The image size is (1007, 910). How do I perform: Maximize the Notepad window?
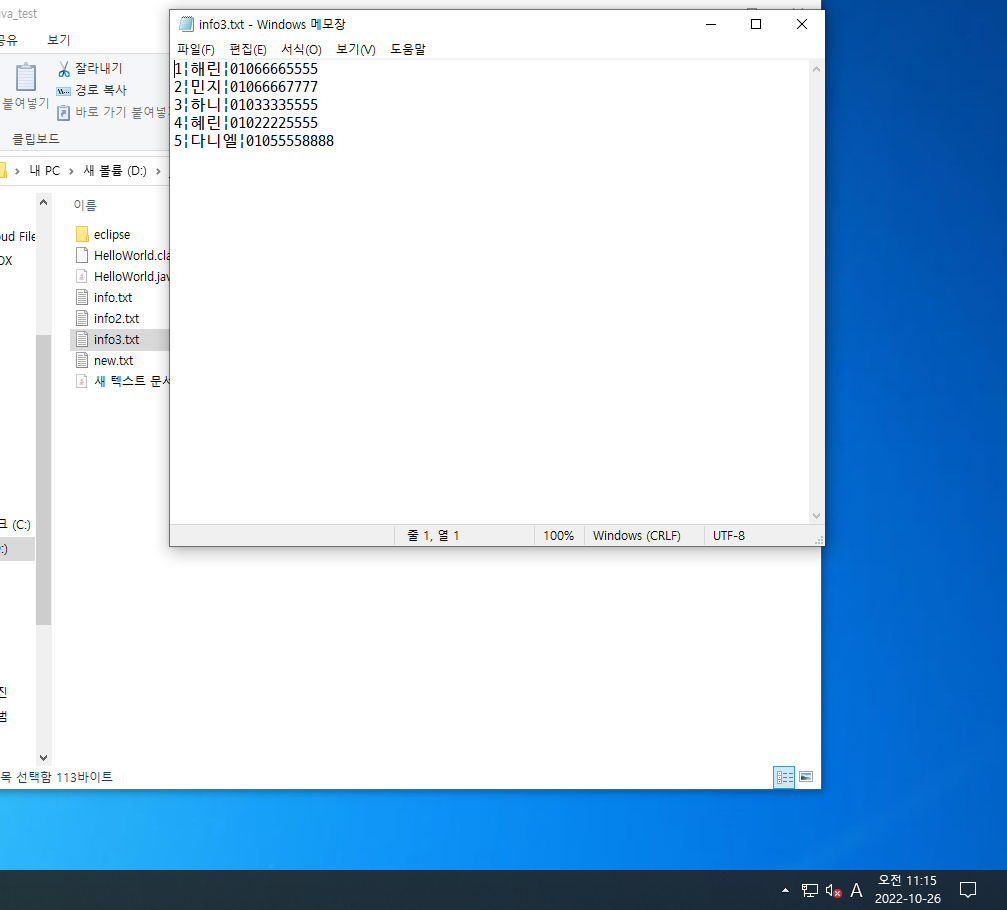756,24
